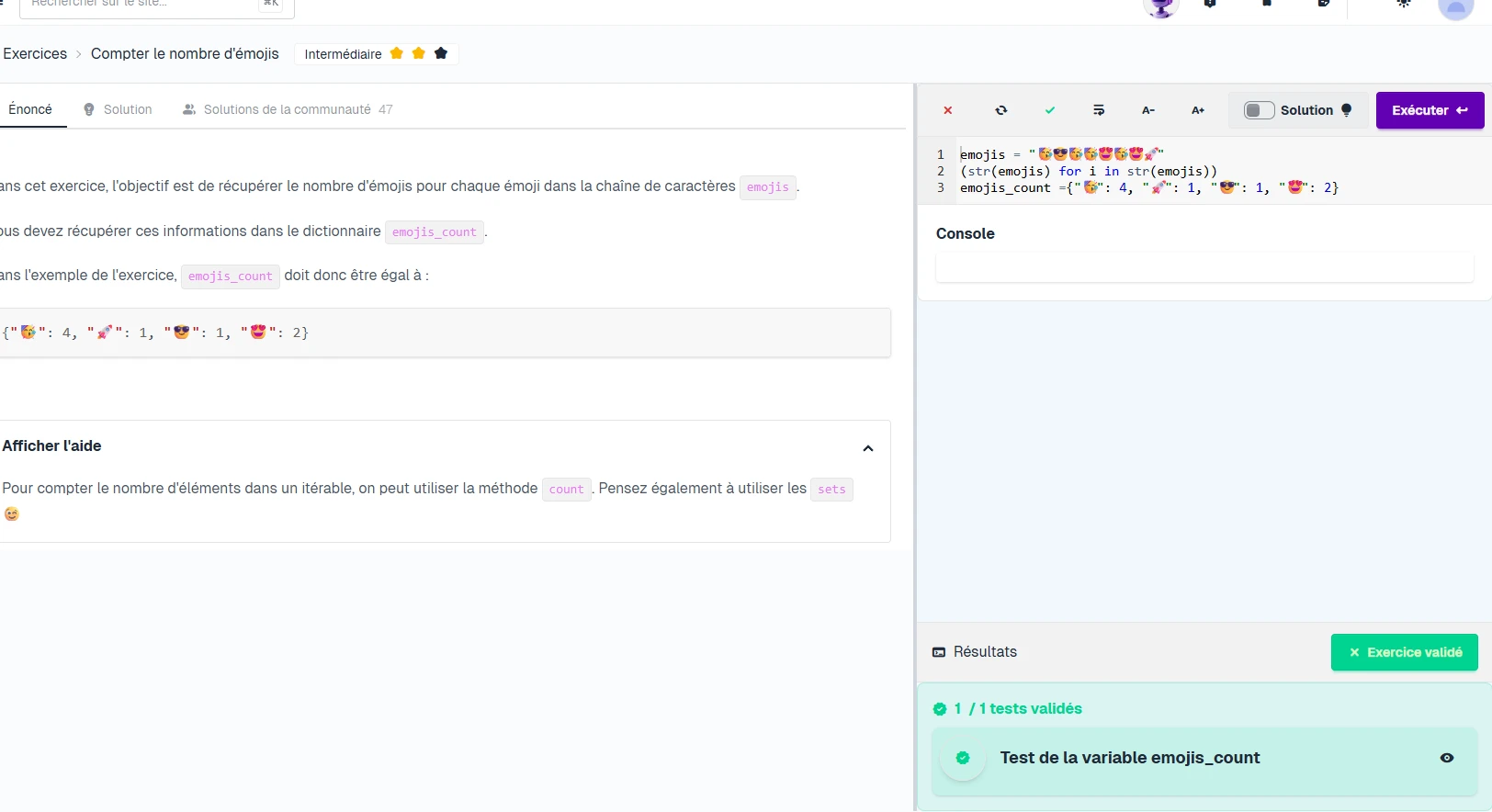The image size is (1492, 812).
Task: Click the red X clear code icon
Action: click(948, 110)
